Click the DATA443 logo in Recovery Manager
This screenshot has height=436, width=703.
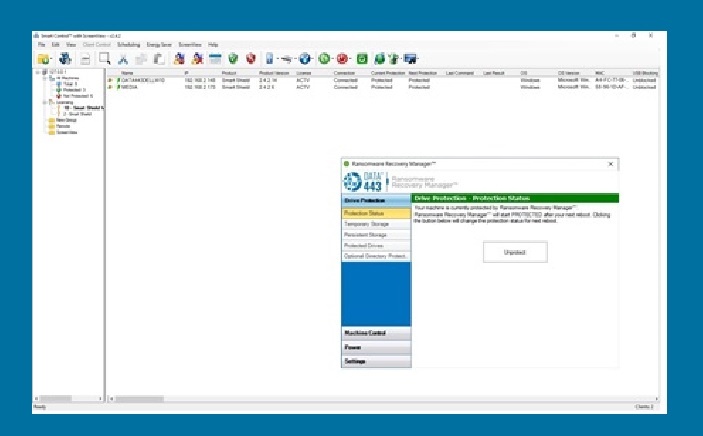tap(363, 182)
